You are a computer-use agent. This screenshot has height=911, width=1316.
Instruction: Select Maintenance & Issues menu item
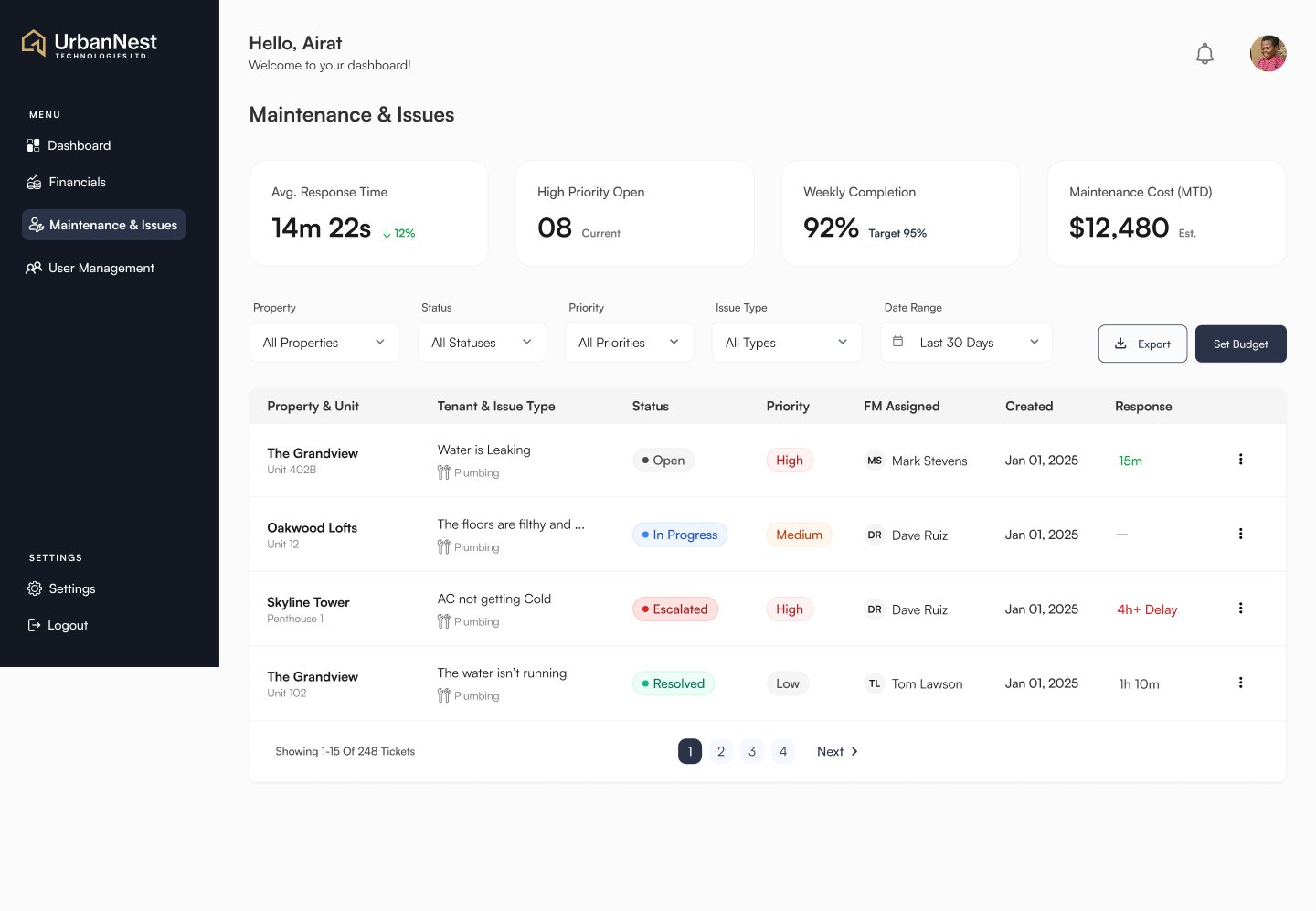tap(103, 225)
